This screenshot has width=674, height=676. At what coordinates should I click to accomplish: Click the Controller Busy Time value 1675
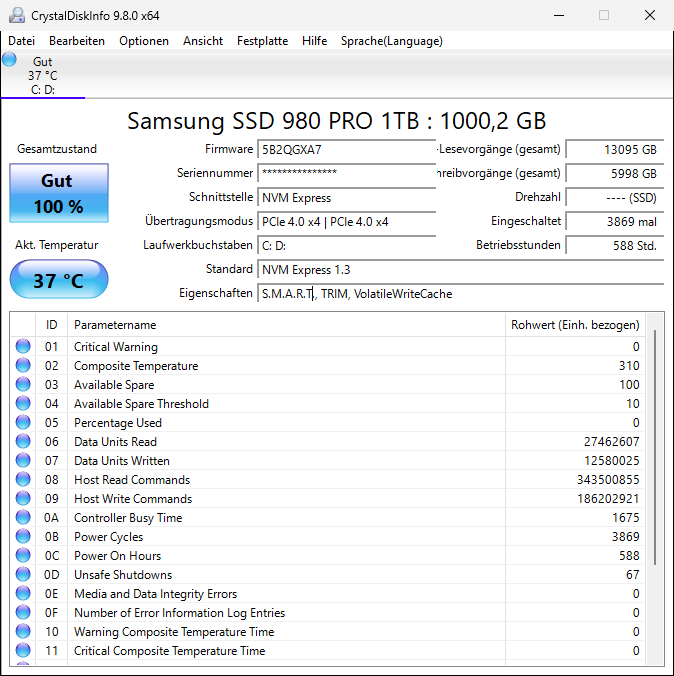[626, 518]
